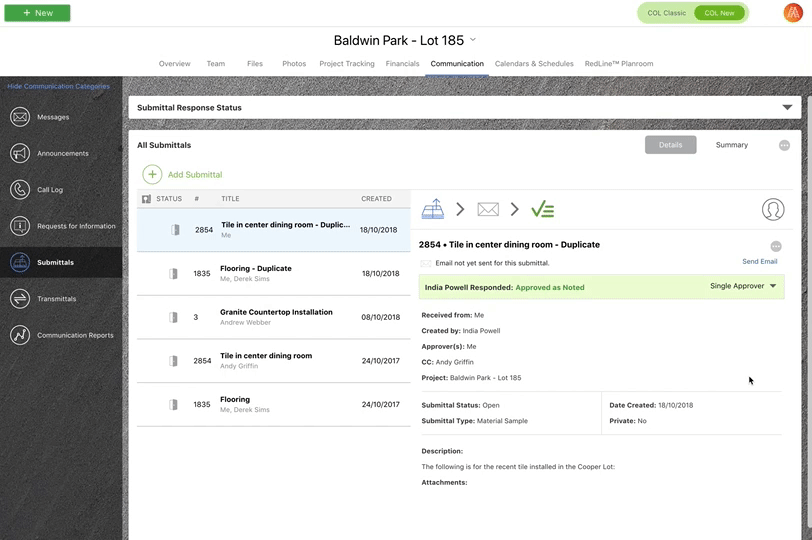Sort by the CREATED column header
The image size is (812, 540).
click(376, 199)
